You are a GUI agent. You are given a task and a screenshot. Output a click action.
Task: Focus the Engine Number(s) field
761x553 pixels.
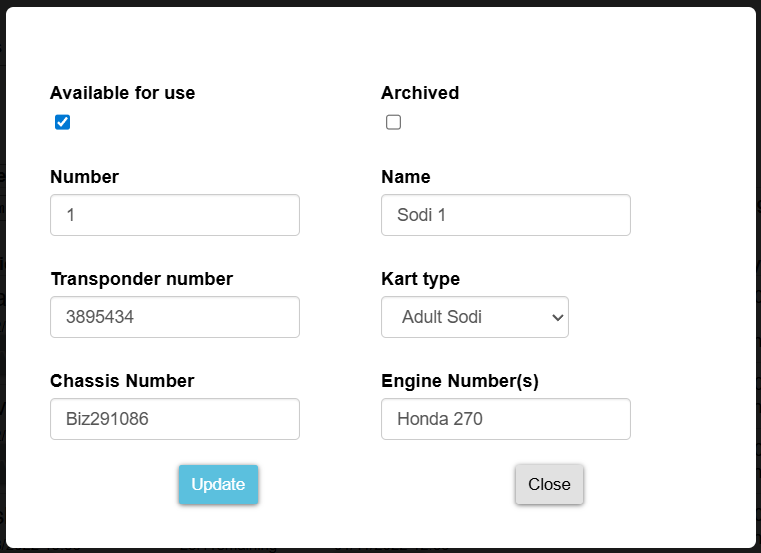point(506,419)
